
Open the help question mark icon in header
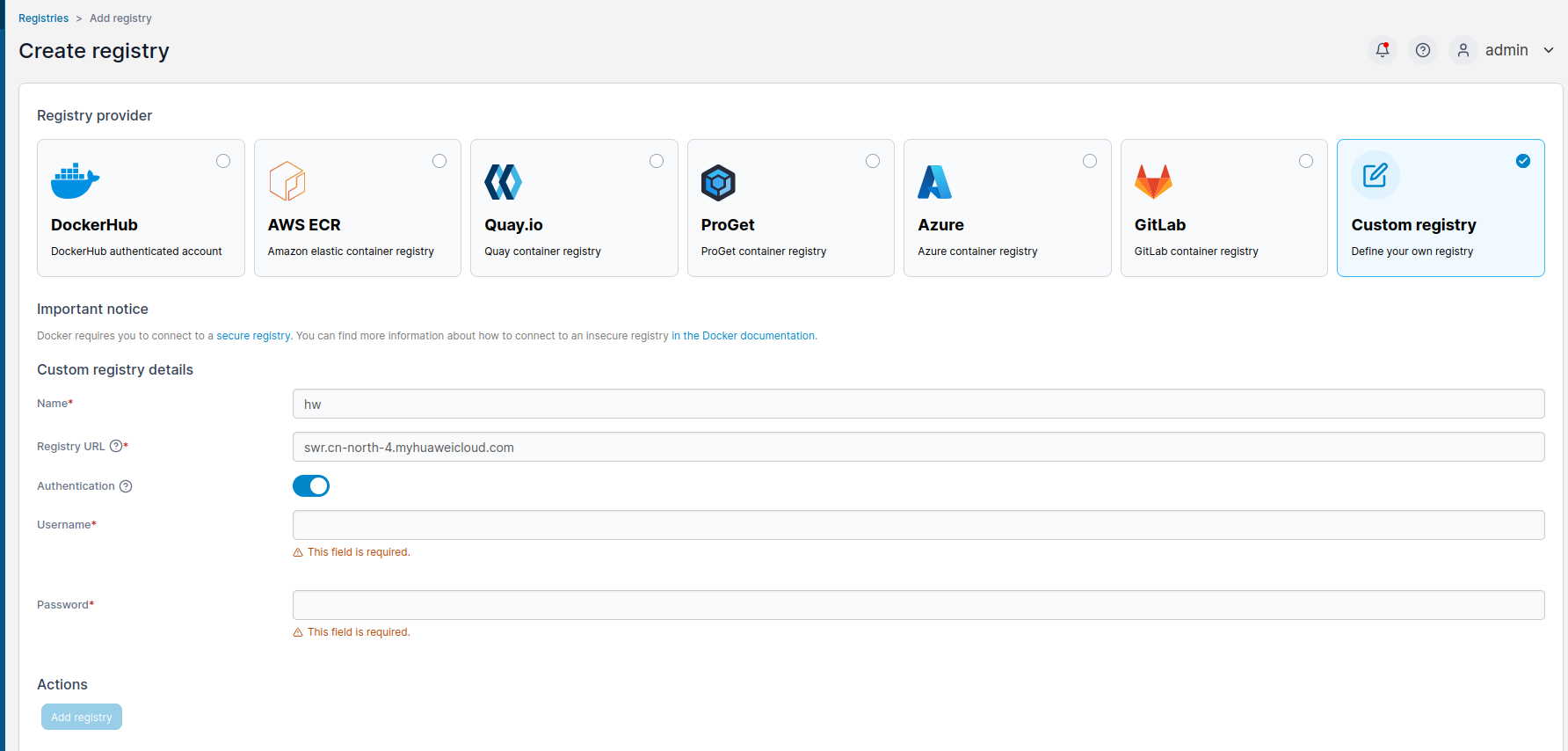point(1422,50)
